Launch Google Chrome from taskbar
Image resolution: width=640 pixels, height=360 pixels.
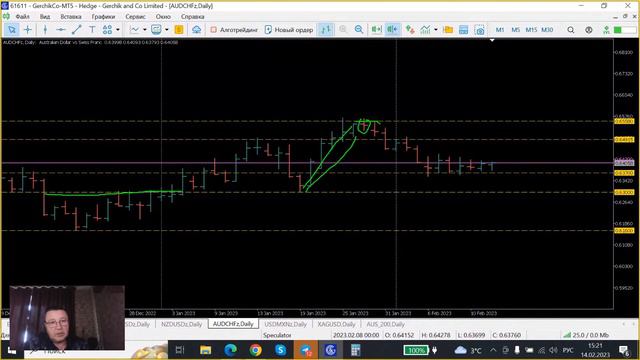tap(256, 350)
